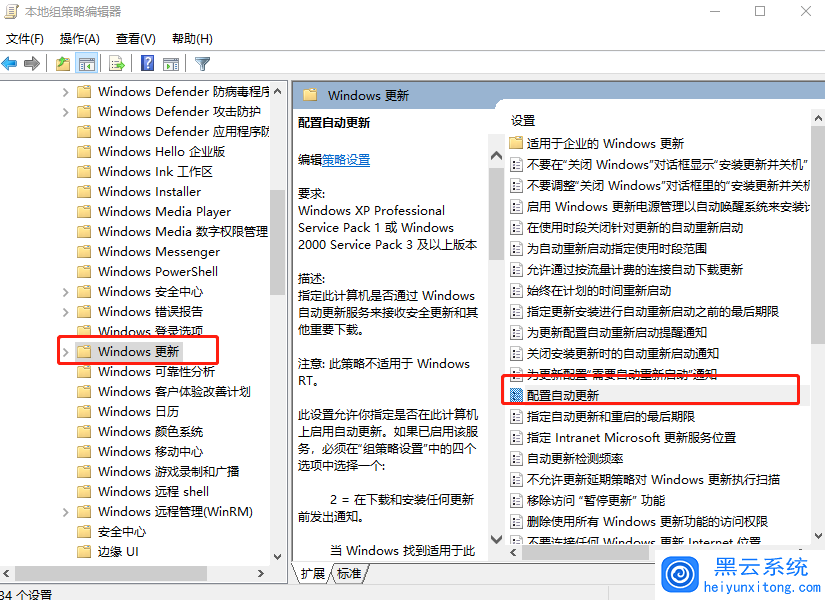Image resolution: width=825 pixels, height=600 pixels.
Task: Click the tree pane scroll-up arrow
Action: click(x=278, y=92)
